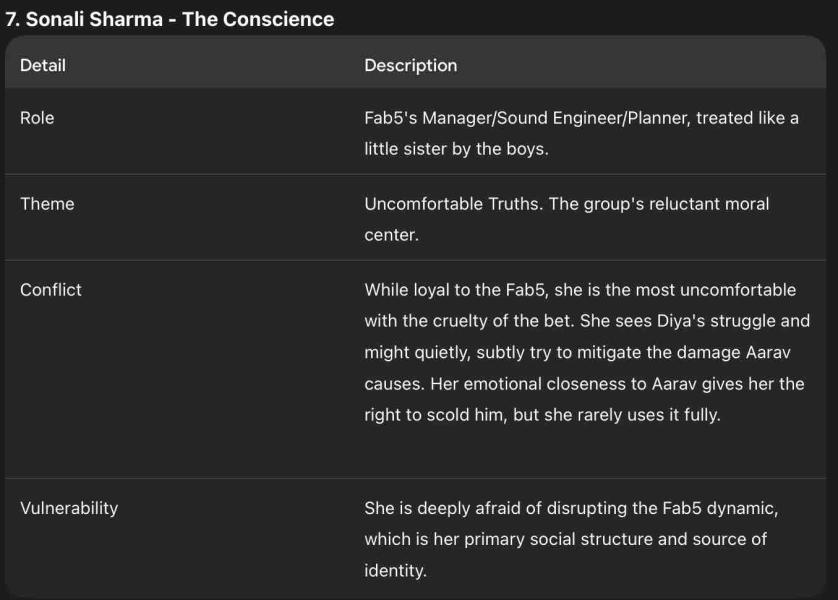Select the 'Conflict' row label
The height and width of the screenshot is (600, 838).
[x=51, y=289]
